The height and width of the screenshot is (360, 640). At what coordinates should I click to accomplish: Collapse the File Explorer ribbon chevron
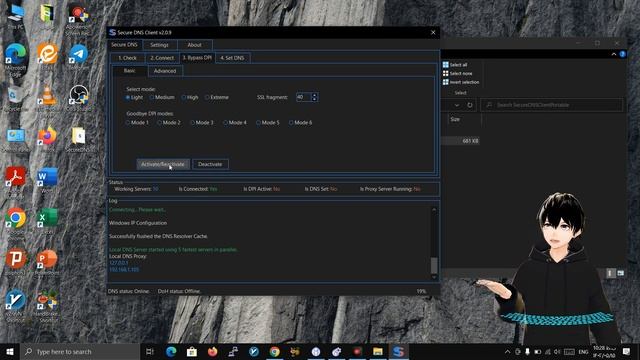click(x=614, y=54)
